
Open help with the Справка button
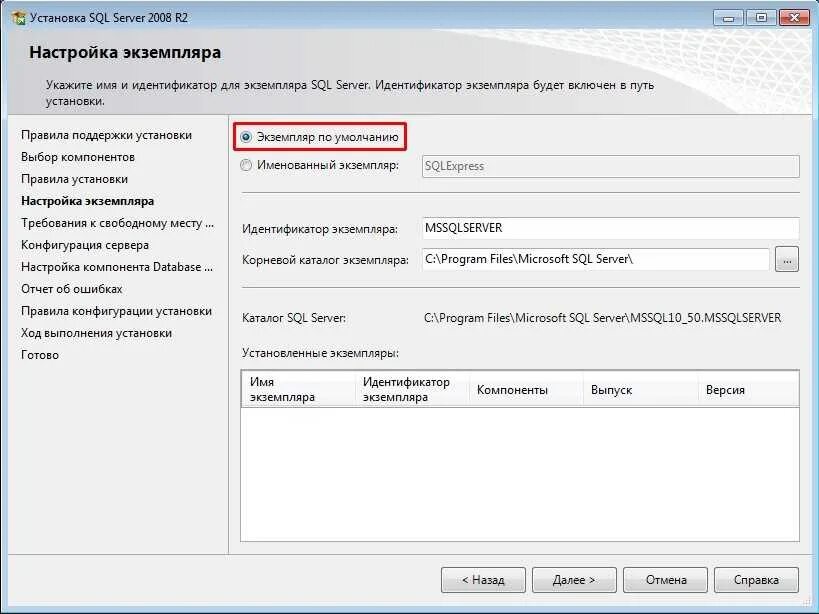click(756, 580)
